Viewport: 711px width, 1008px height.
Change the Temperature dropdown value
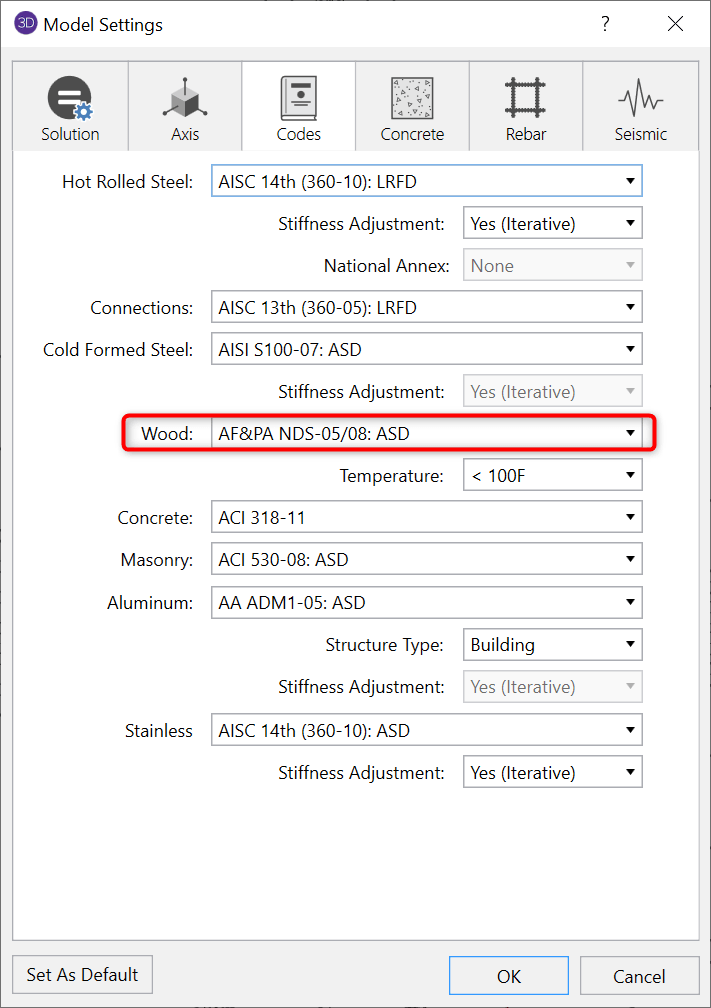pos(552,476)
